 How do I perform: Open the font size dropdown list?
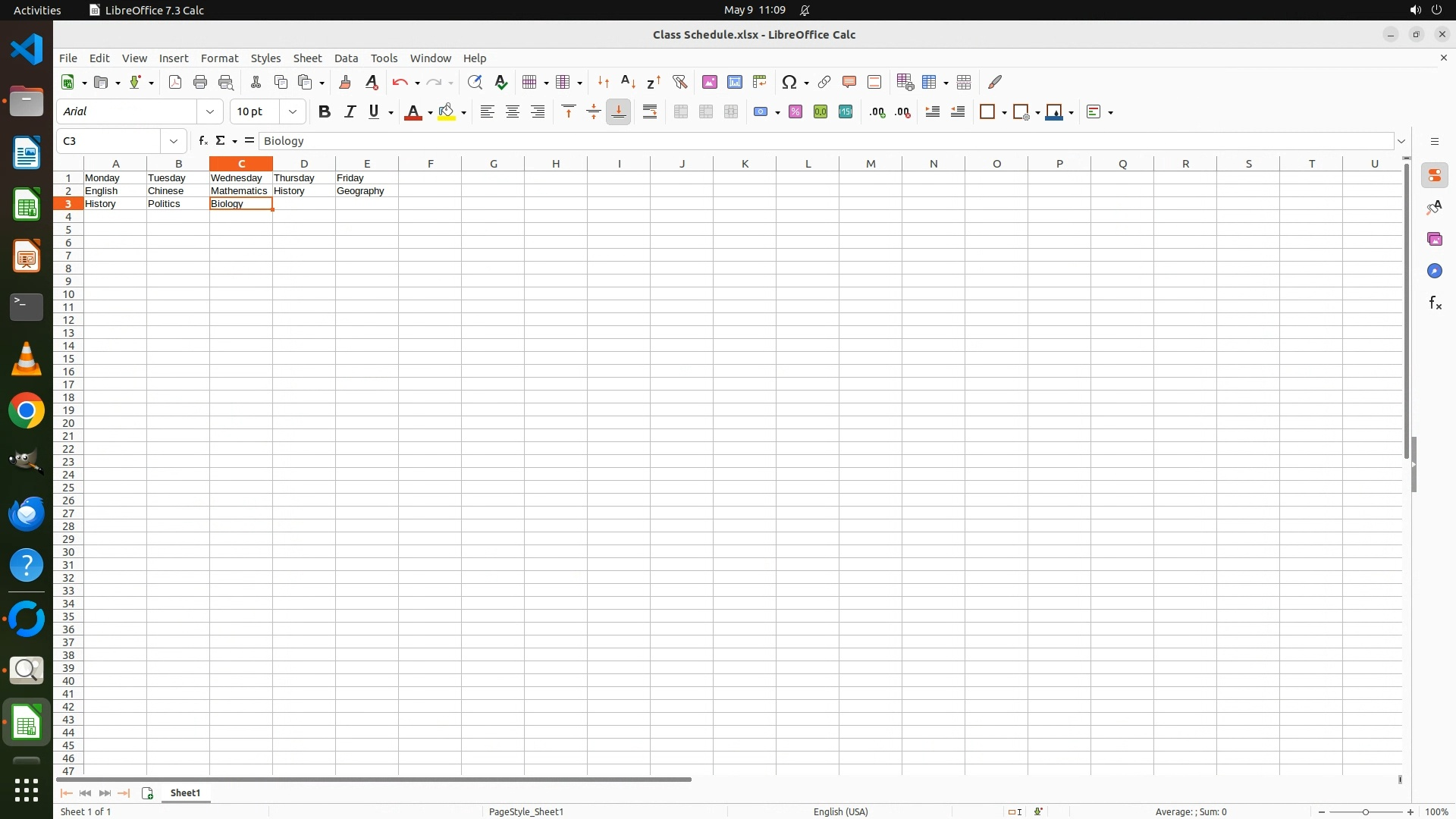[x=293, y=112]
